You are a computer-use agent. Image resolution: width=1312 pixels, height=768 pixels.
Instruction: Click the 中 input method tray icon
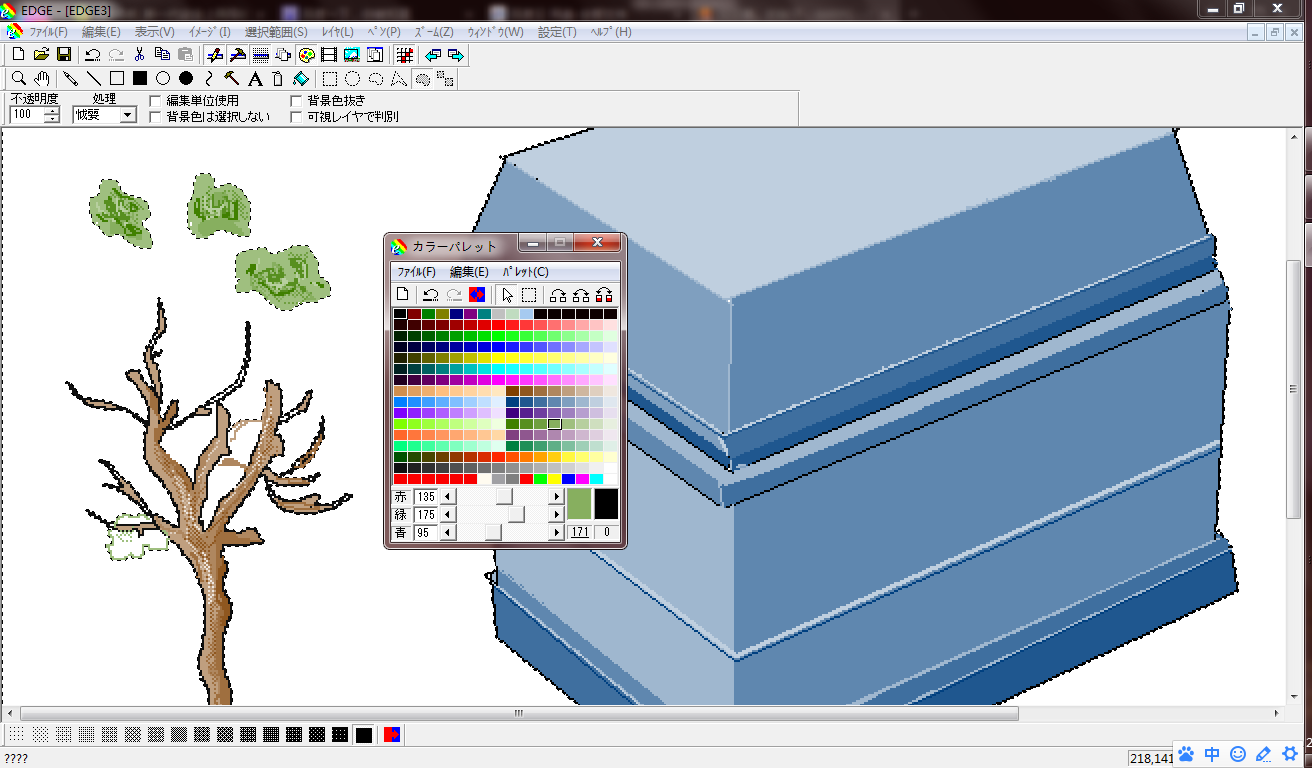[1211, 754]
